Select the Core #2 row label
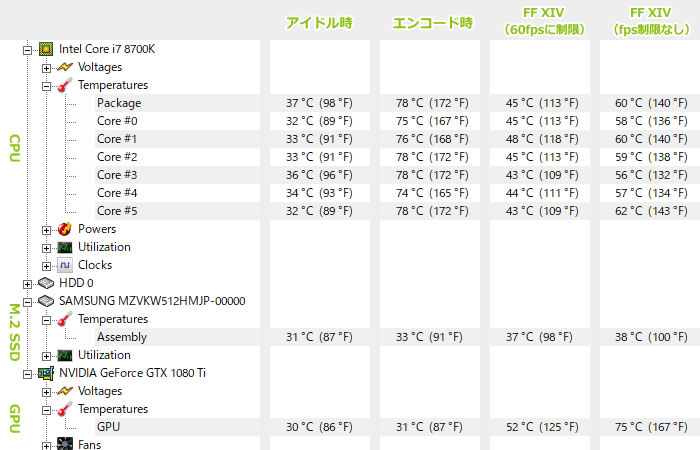 tap(117, 157)
